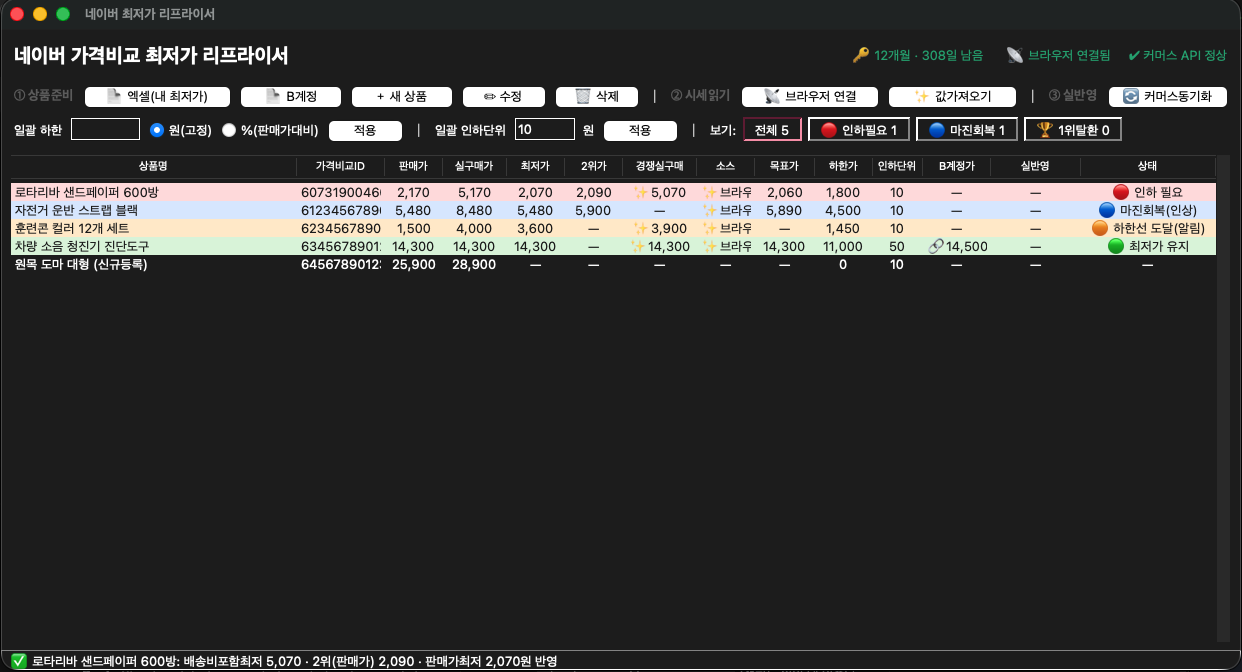Apply the 일괄 인하단위 with 적용
Image resolution: width=1242 pixels, height=672 pixels.
tap(640, 130)
